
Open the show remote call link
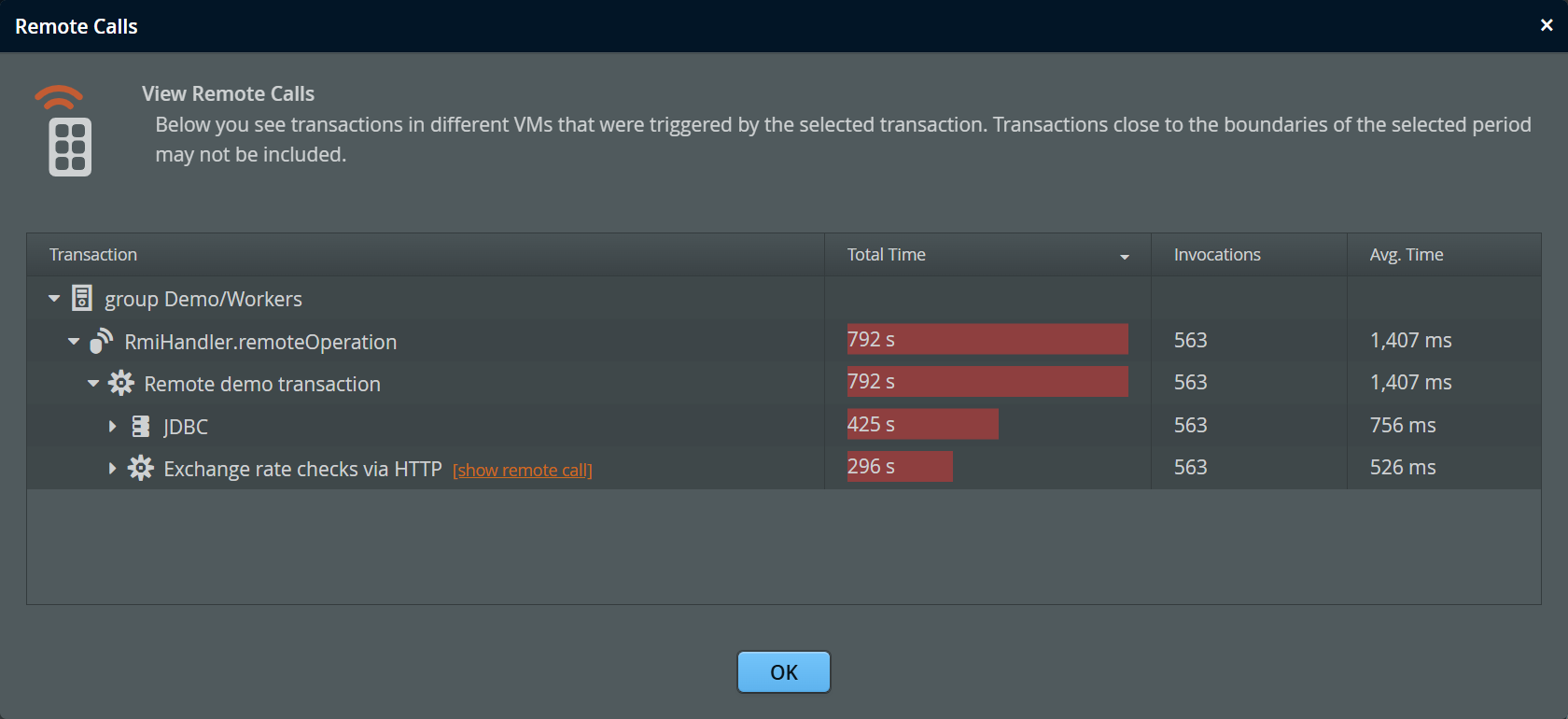coord(522,471)
